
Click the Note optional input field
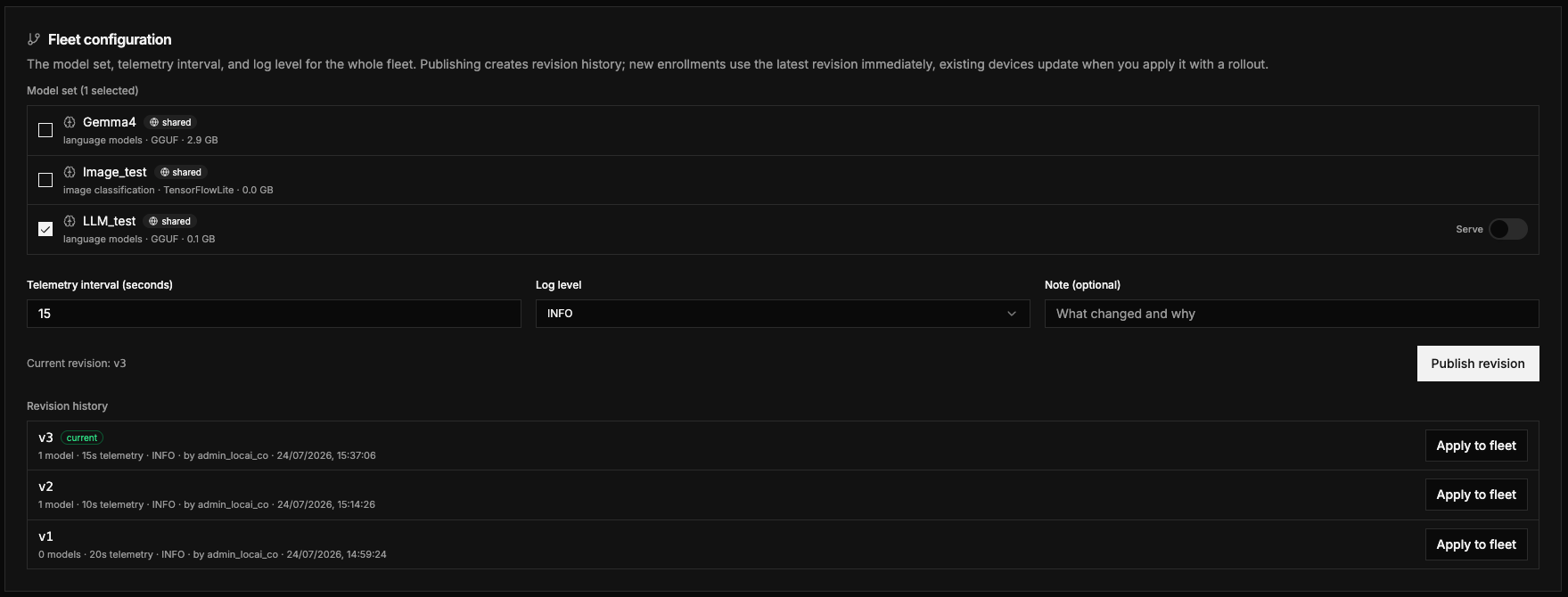tap(1292, 314)
